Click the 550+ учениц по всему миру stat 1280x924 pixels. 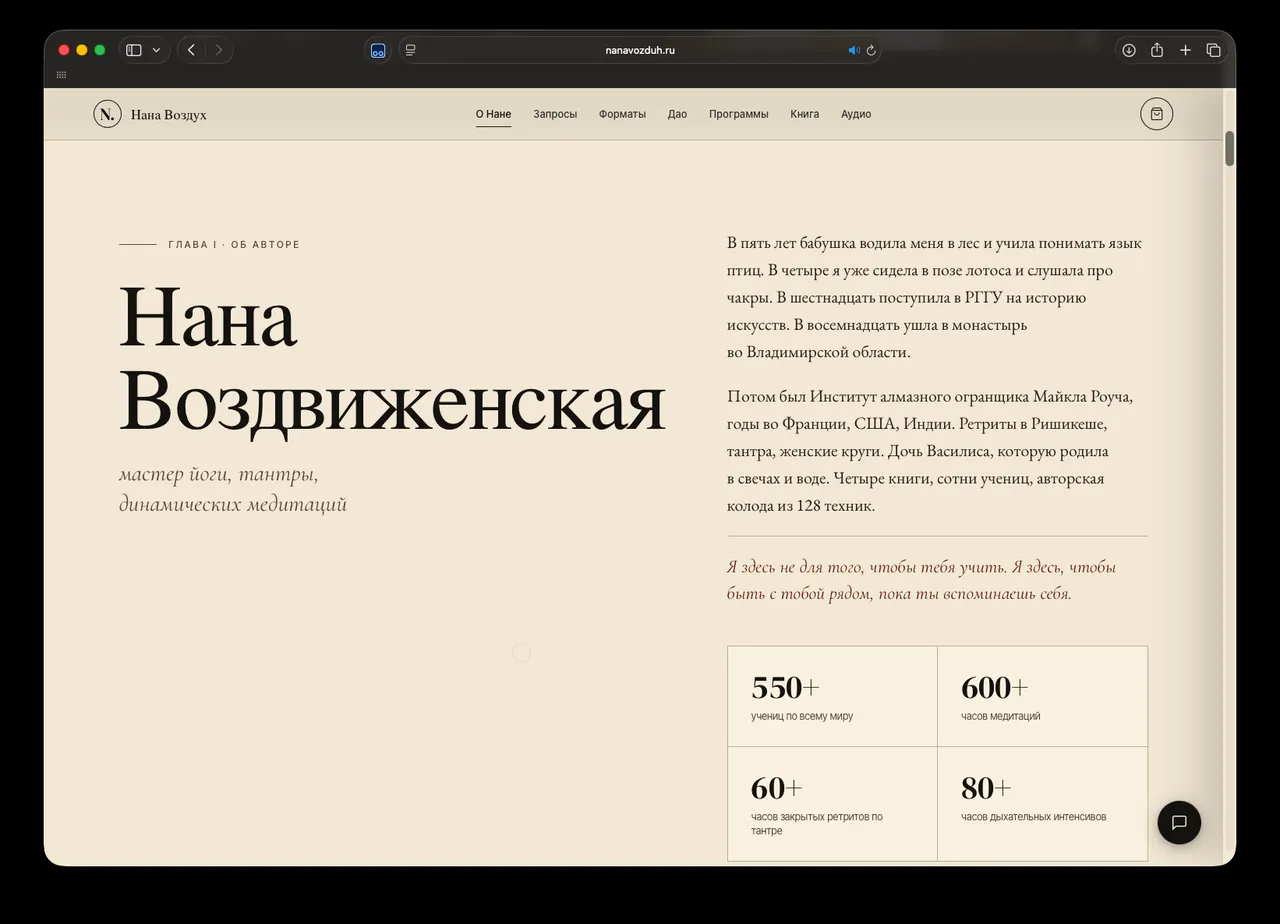tap(832, 696)
